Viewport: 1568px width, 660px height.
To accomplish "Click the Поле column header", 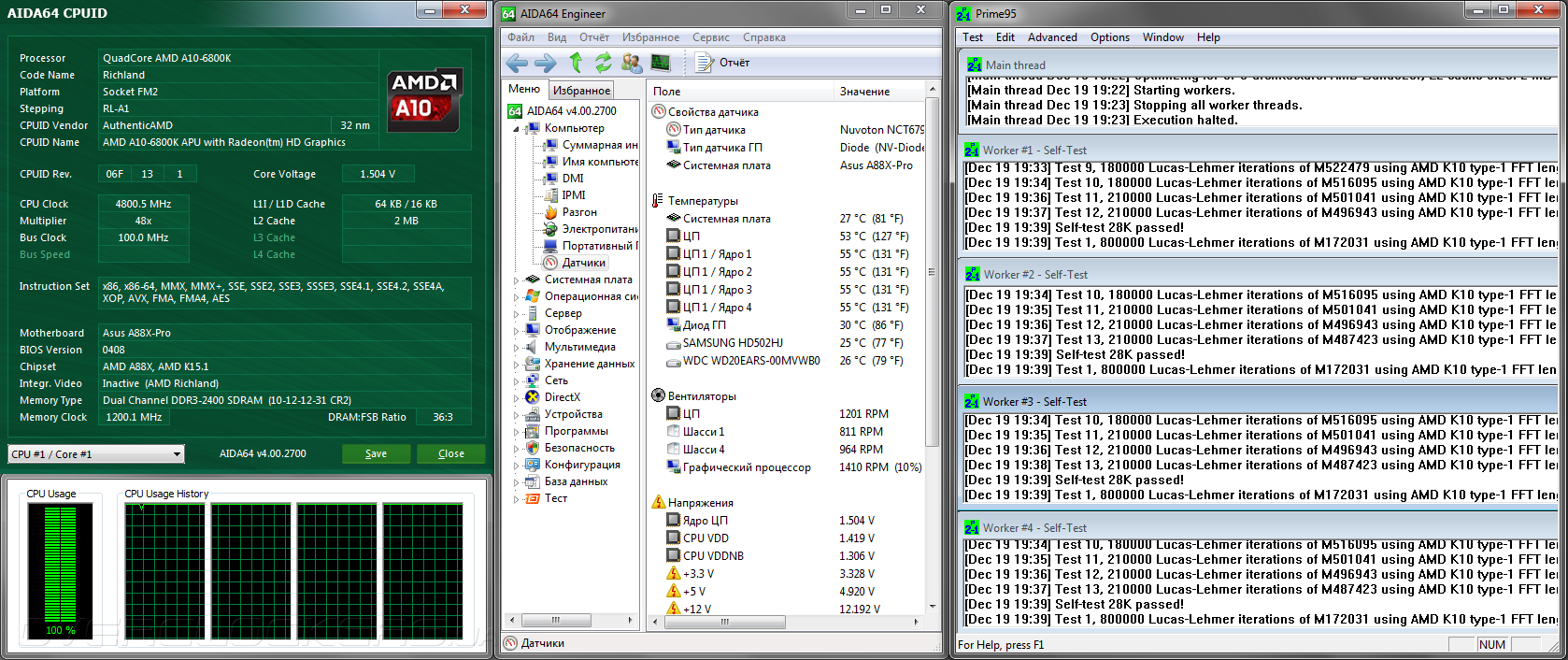I will [740, 92].
